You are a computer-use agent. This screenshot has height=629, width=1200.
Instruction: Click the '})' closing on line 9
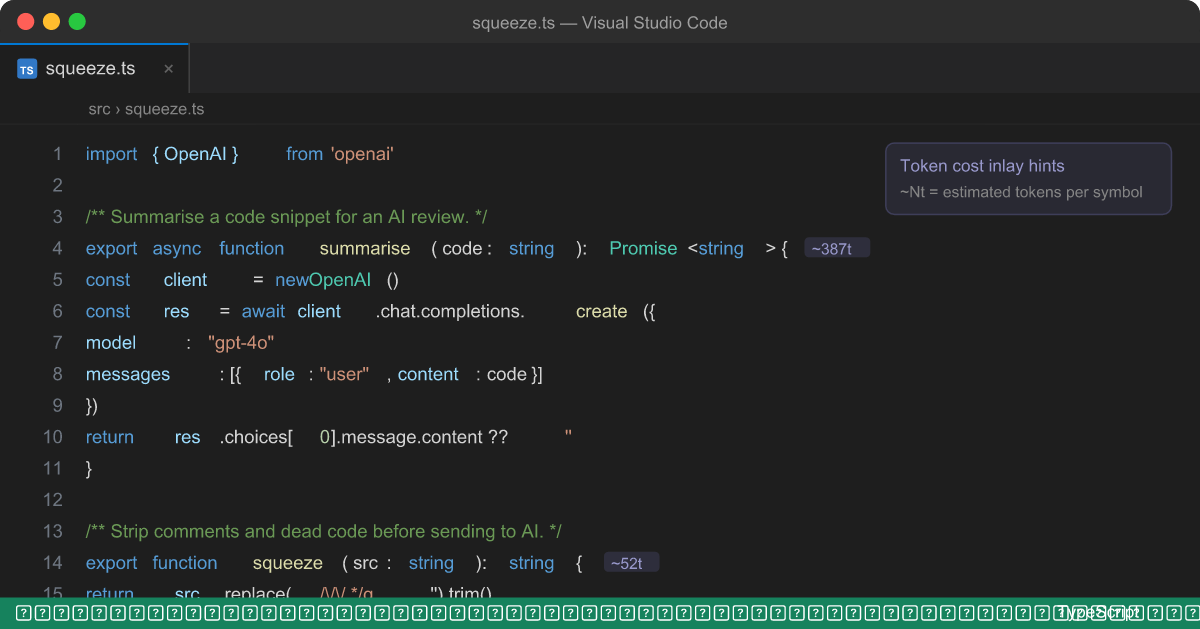click(x=92, y=406)
